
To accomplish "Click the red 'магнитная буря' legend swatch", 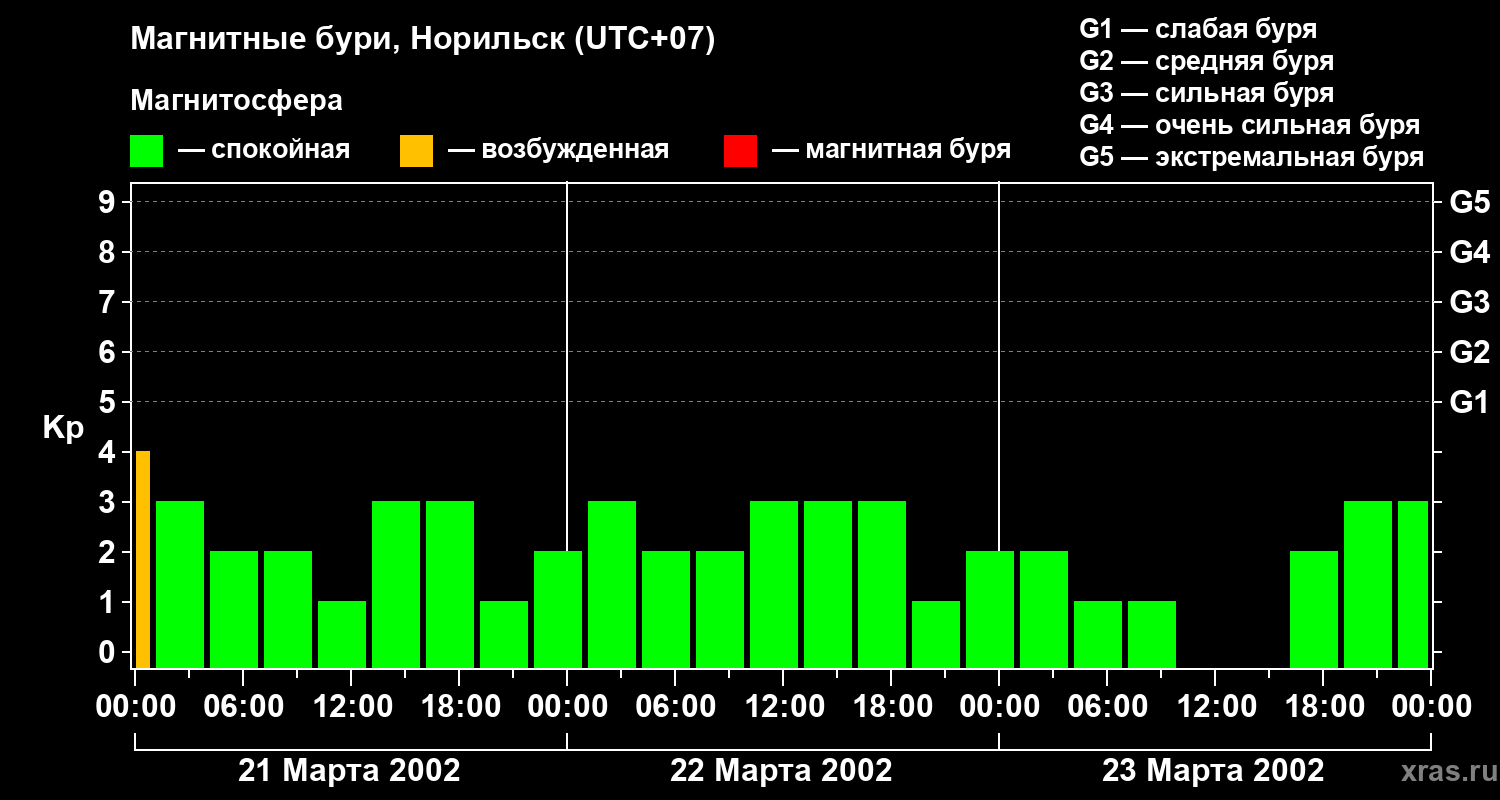I will (740, 150).
